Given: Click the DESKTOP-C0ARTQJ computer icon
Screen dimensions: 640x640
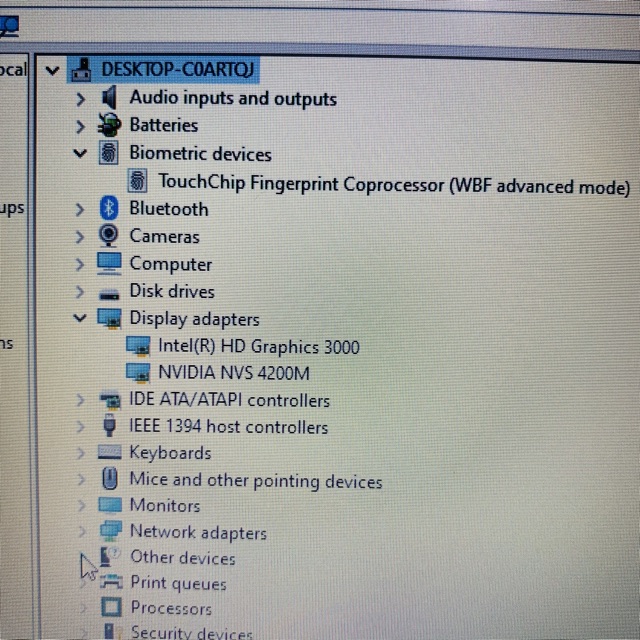Looking at the screenshot, I should 81,70.
